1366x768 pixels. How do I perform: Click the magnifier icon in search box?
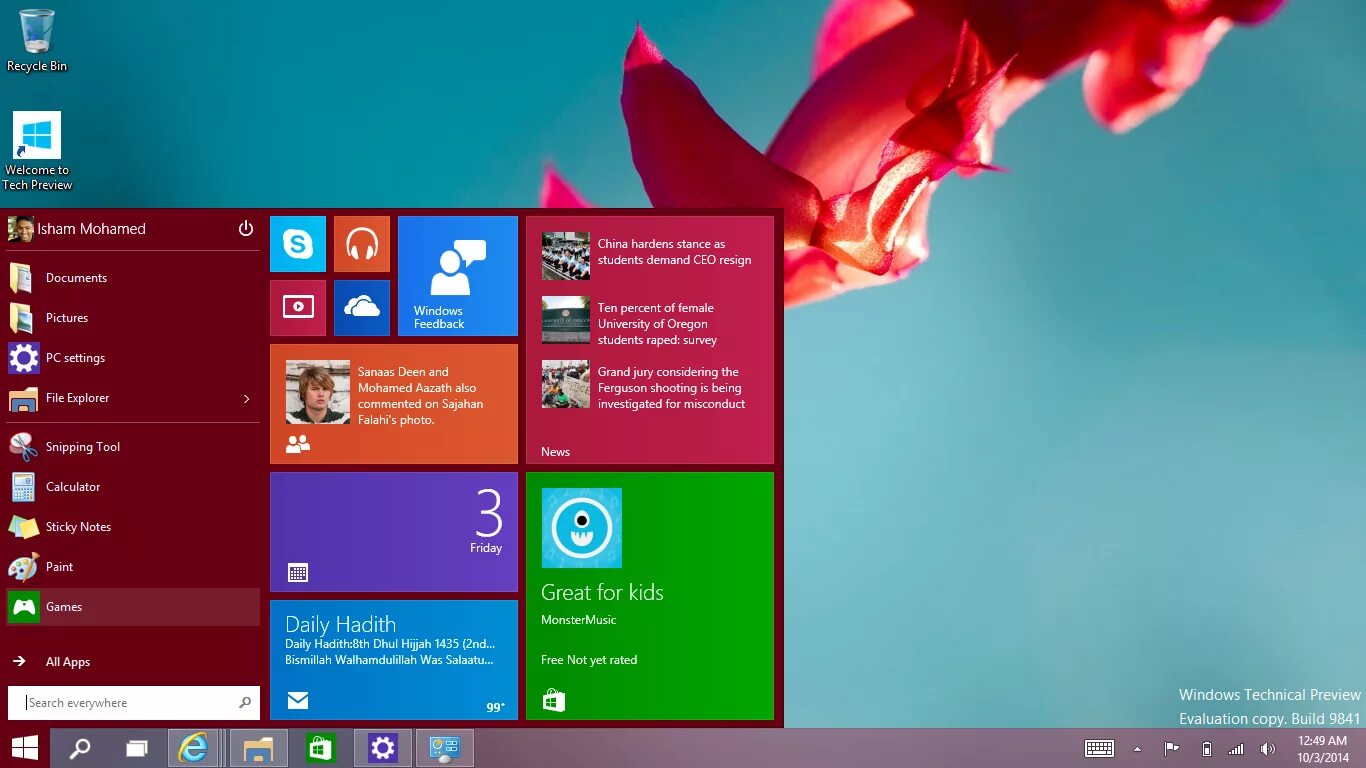pyautogui.click(x=245, y=703)
